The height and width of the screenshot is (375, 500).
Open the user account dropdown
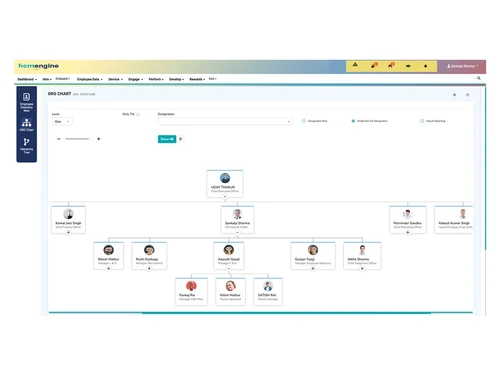click(x=462, y=66)
